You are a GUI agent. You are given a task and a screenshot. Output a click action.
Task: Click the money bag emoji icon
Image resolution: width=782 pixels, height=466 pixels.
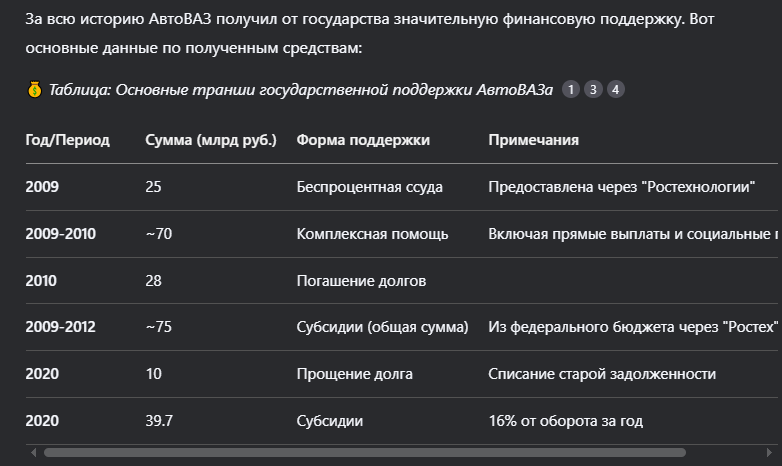(x=34, y=90)
